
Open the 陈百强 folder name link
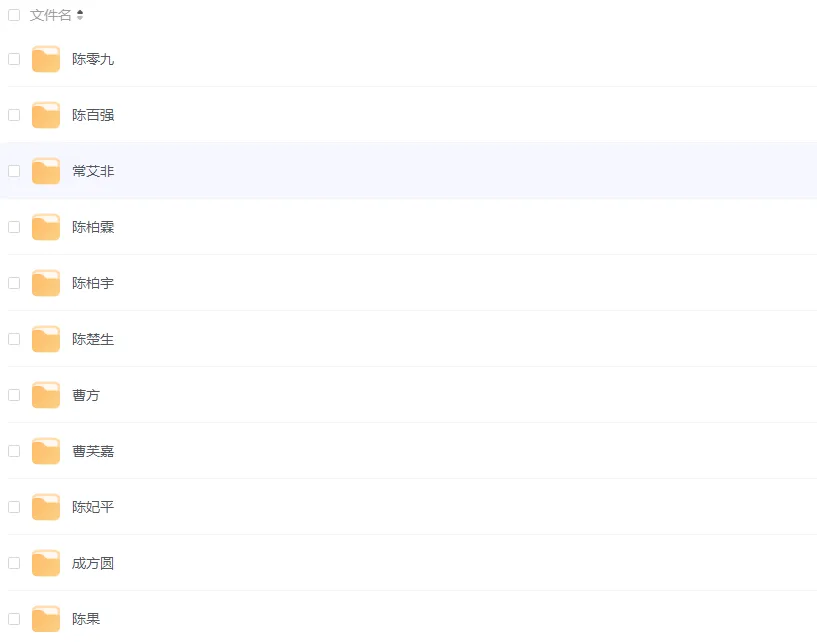(93, 115)
